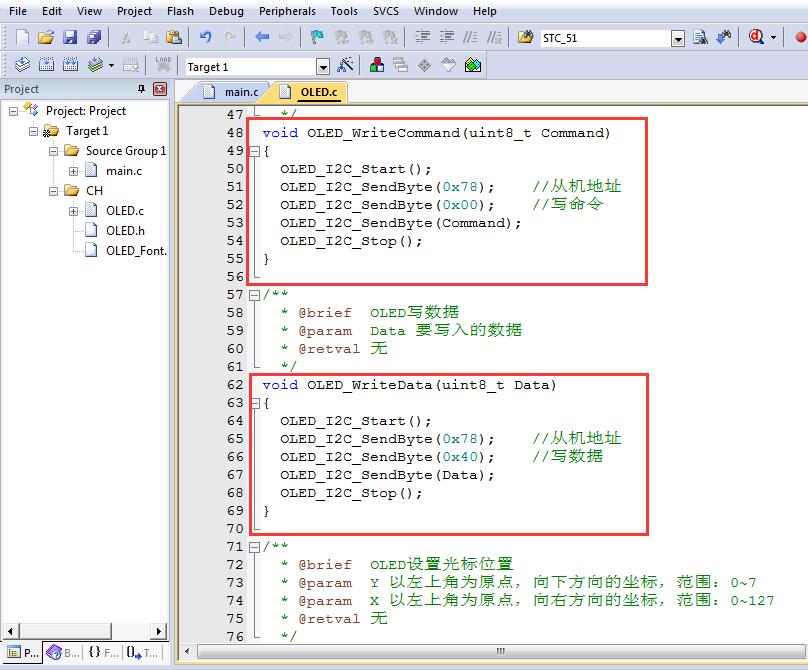Pin the Project panel

point(142,89)
